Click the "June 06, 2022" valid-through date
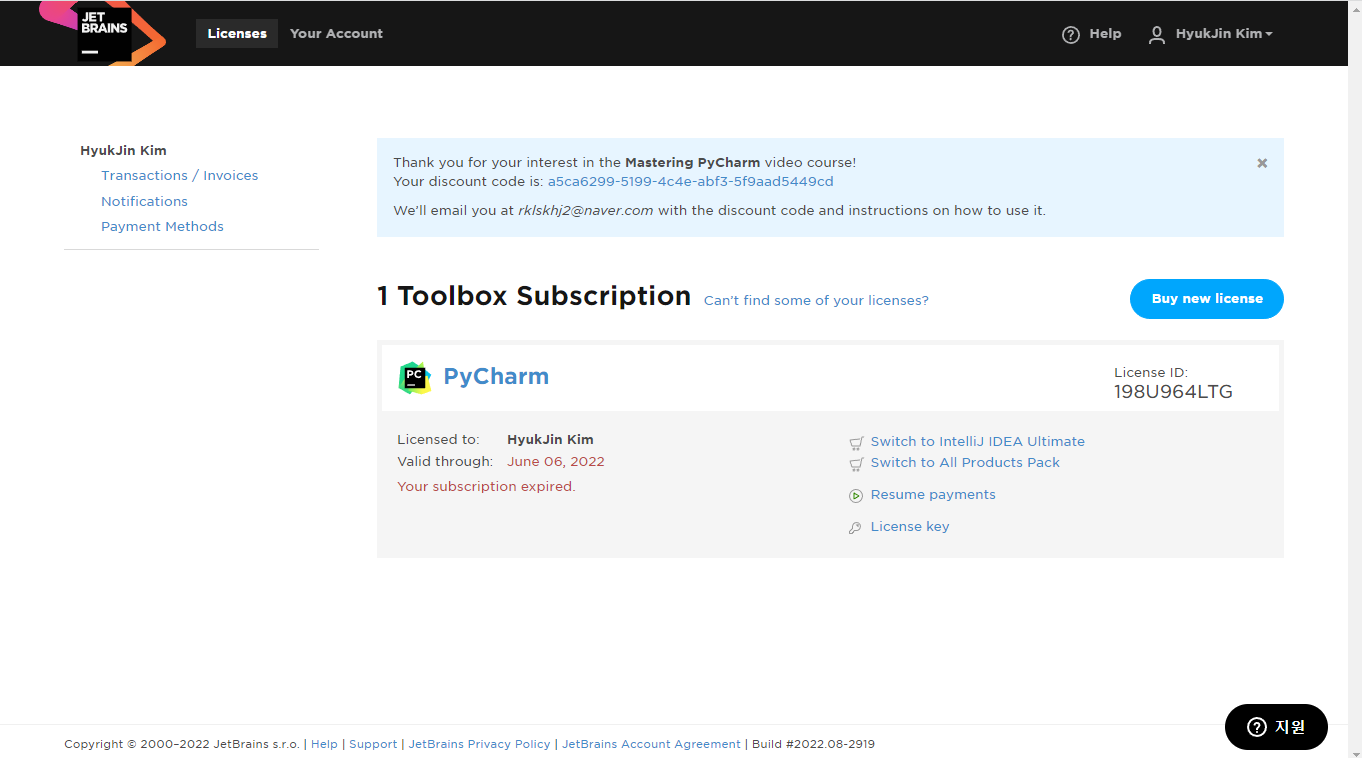The height and width of the screenshot is (758, 1362). tap(556, 462)
